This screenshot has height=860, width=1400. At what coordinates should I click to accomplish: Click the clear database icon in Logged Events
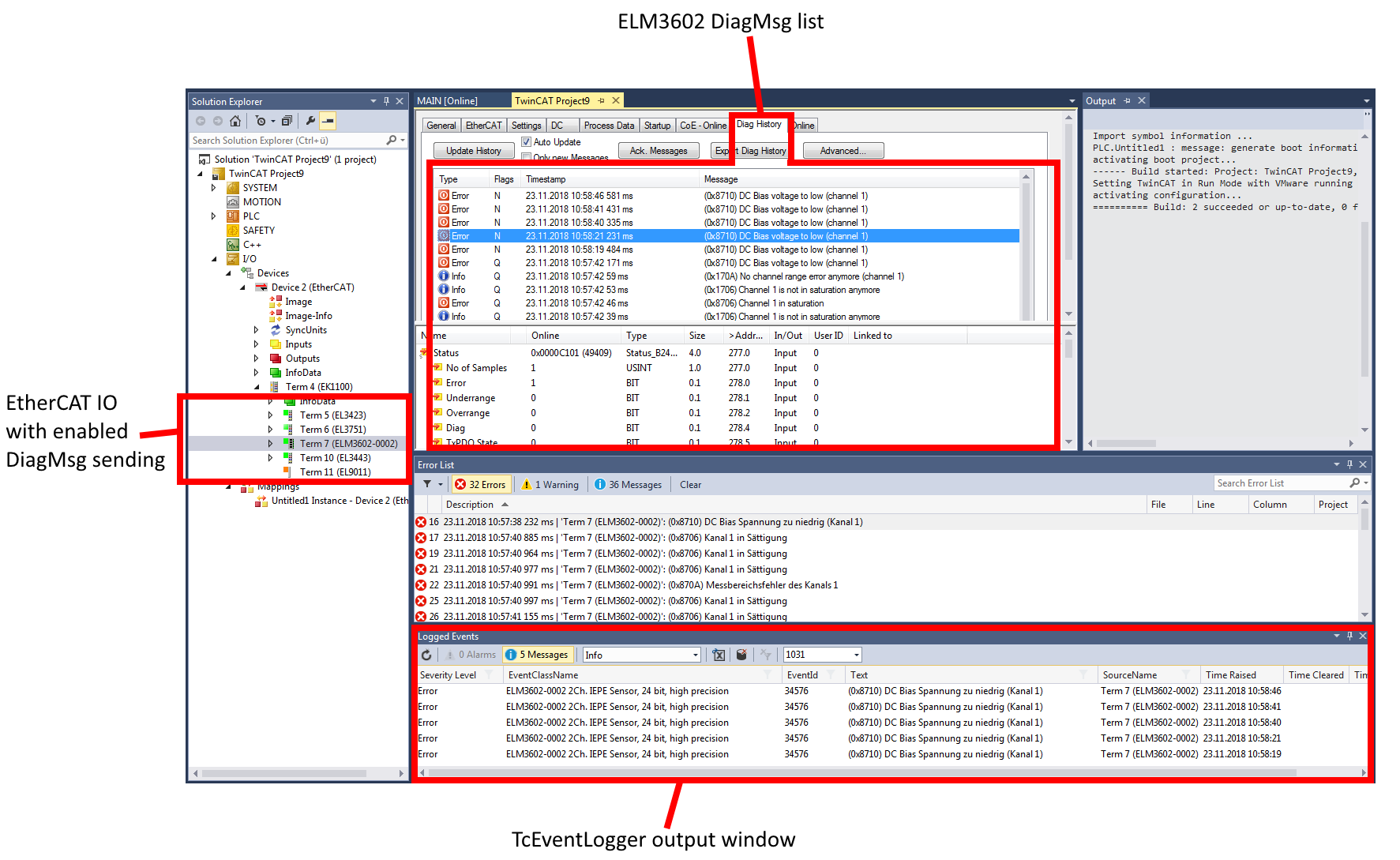tap(741, 655)
